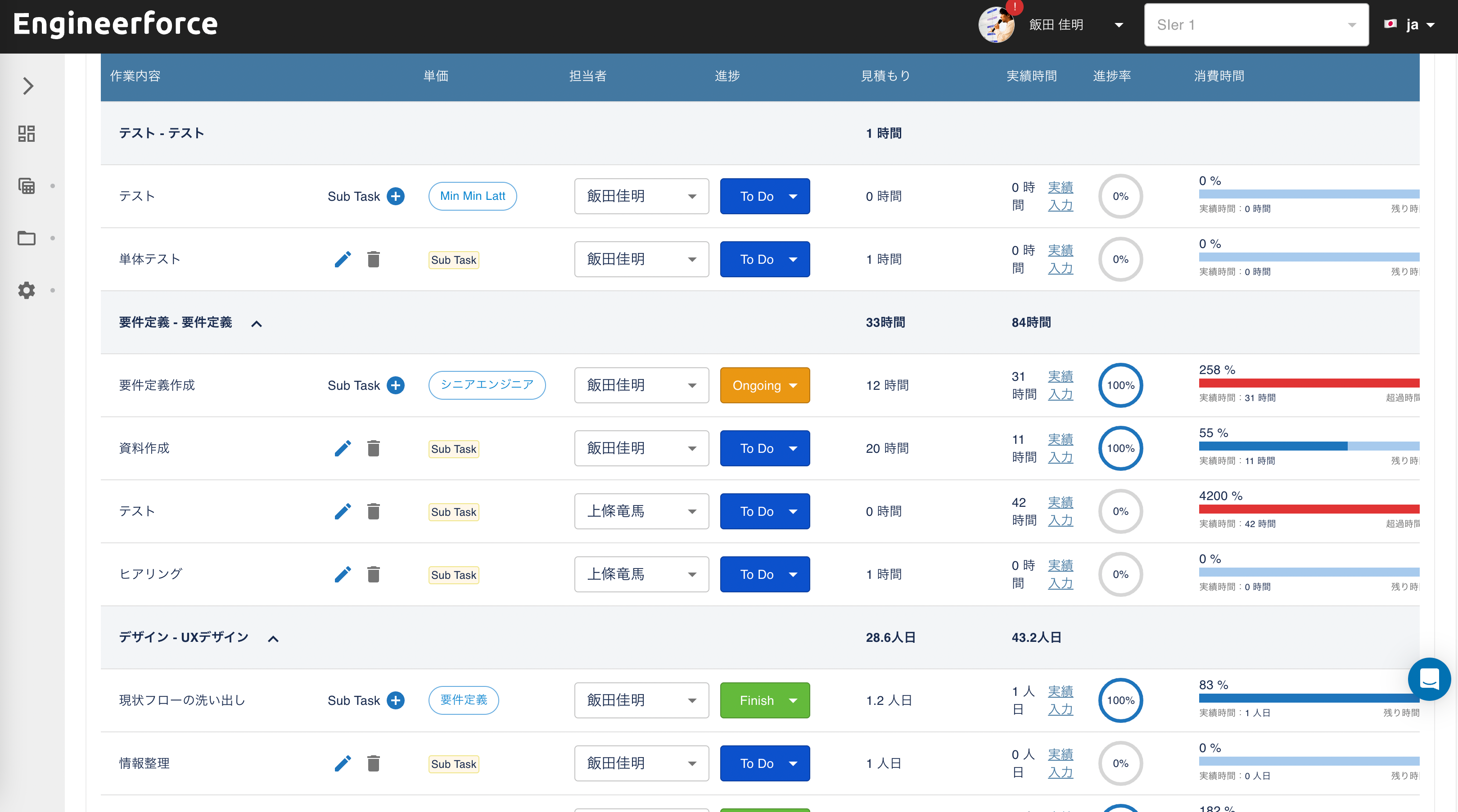Click the シニアエンジニア unit price tag

[x=487, y=385]
